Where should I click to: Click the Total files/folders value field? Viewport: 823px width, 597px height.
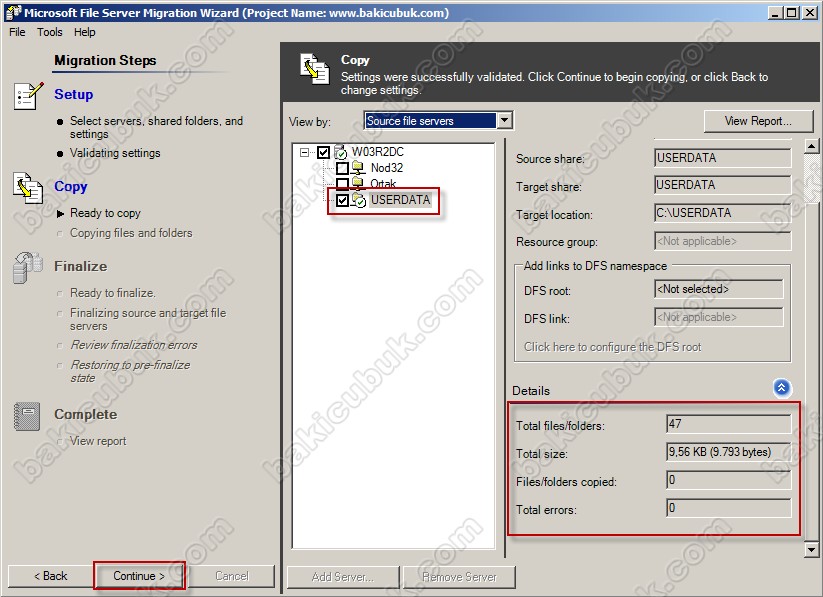729,424
